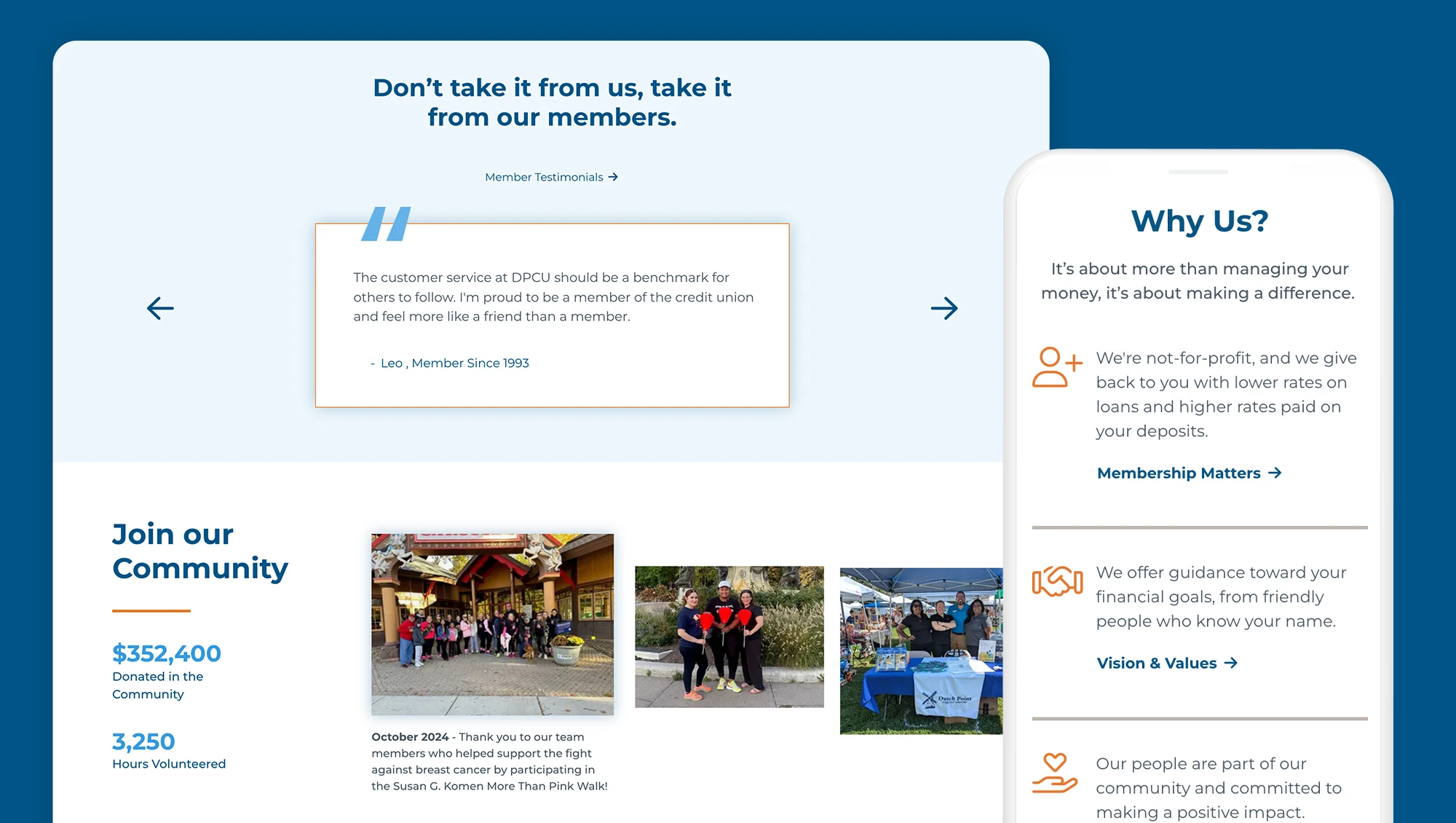Select the Dutch Point booth tent photo

click(x=921, y=651)
